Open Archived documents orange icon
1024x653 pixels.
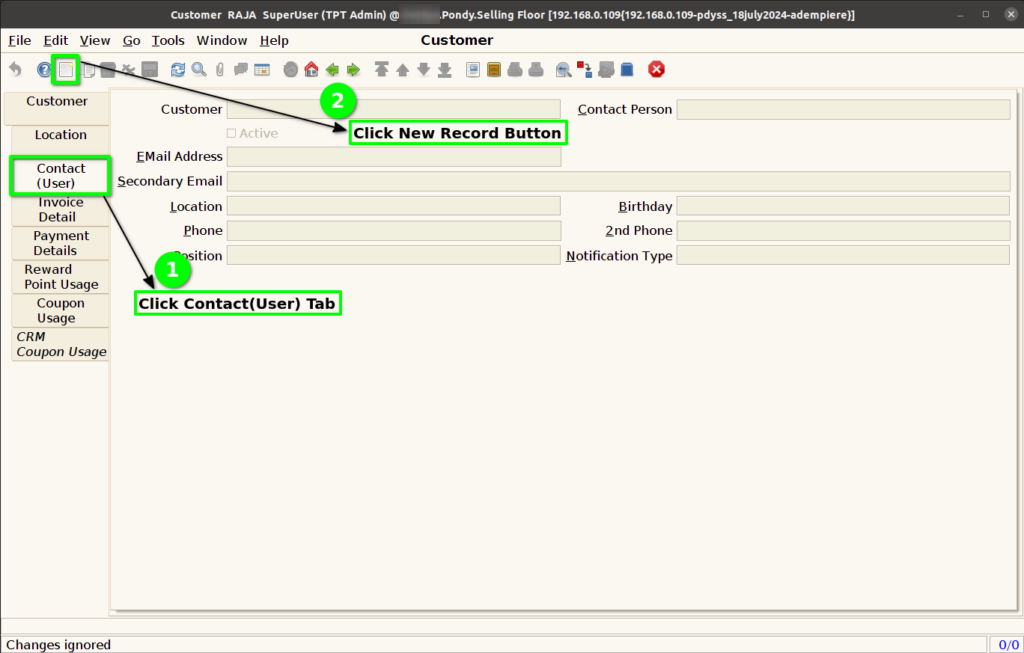pos(494,69)
